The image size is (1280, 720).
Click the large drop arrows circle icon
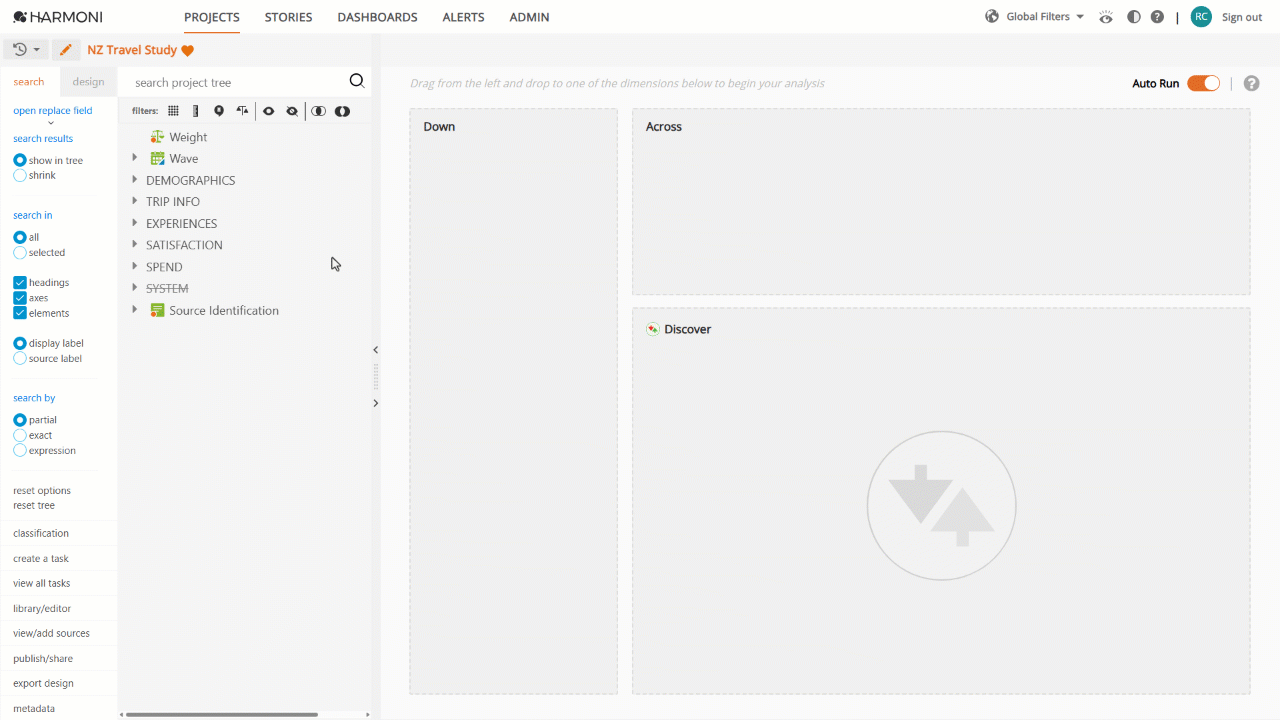[941, 506]
